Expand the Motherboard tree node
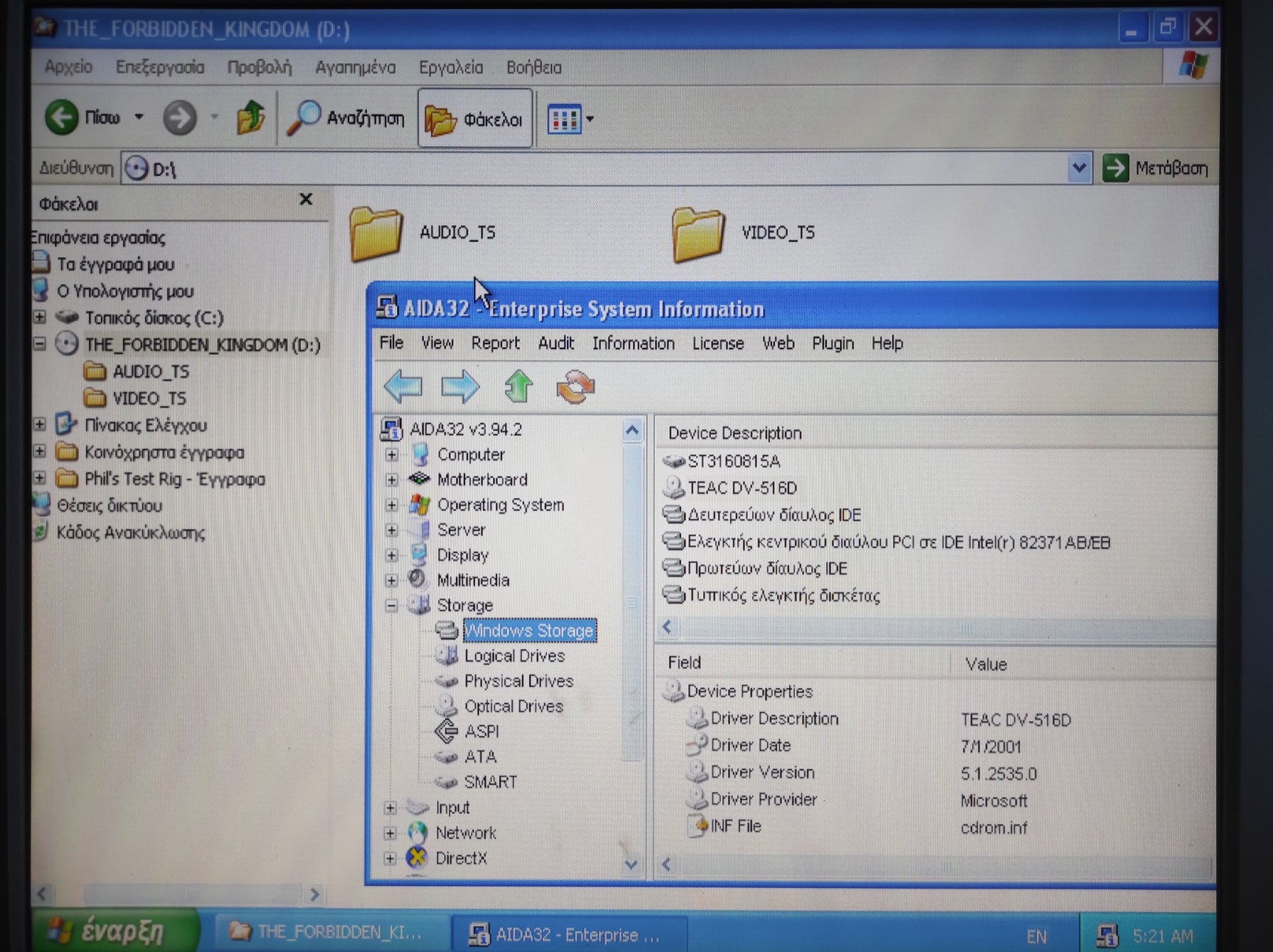The height and width of the screenshot is (952, 1273). (391, 480)
